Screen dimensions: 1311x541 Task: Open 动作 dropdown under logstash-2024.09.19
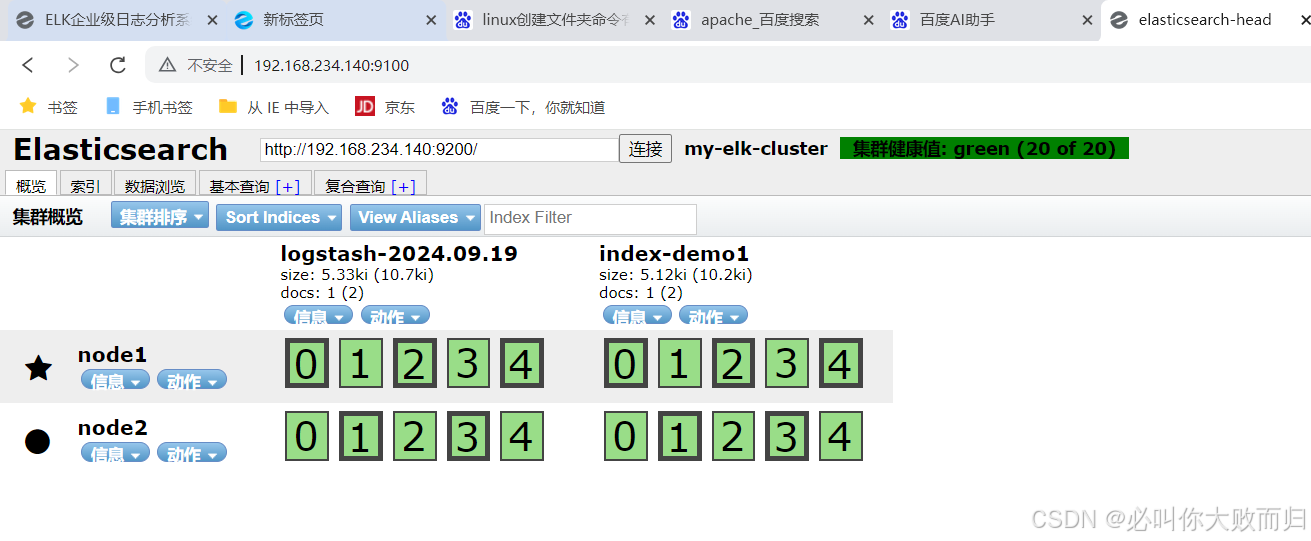(395, 316)
